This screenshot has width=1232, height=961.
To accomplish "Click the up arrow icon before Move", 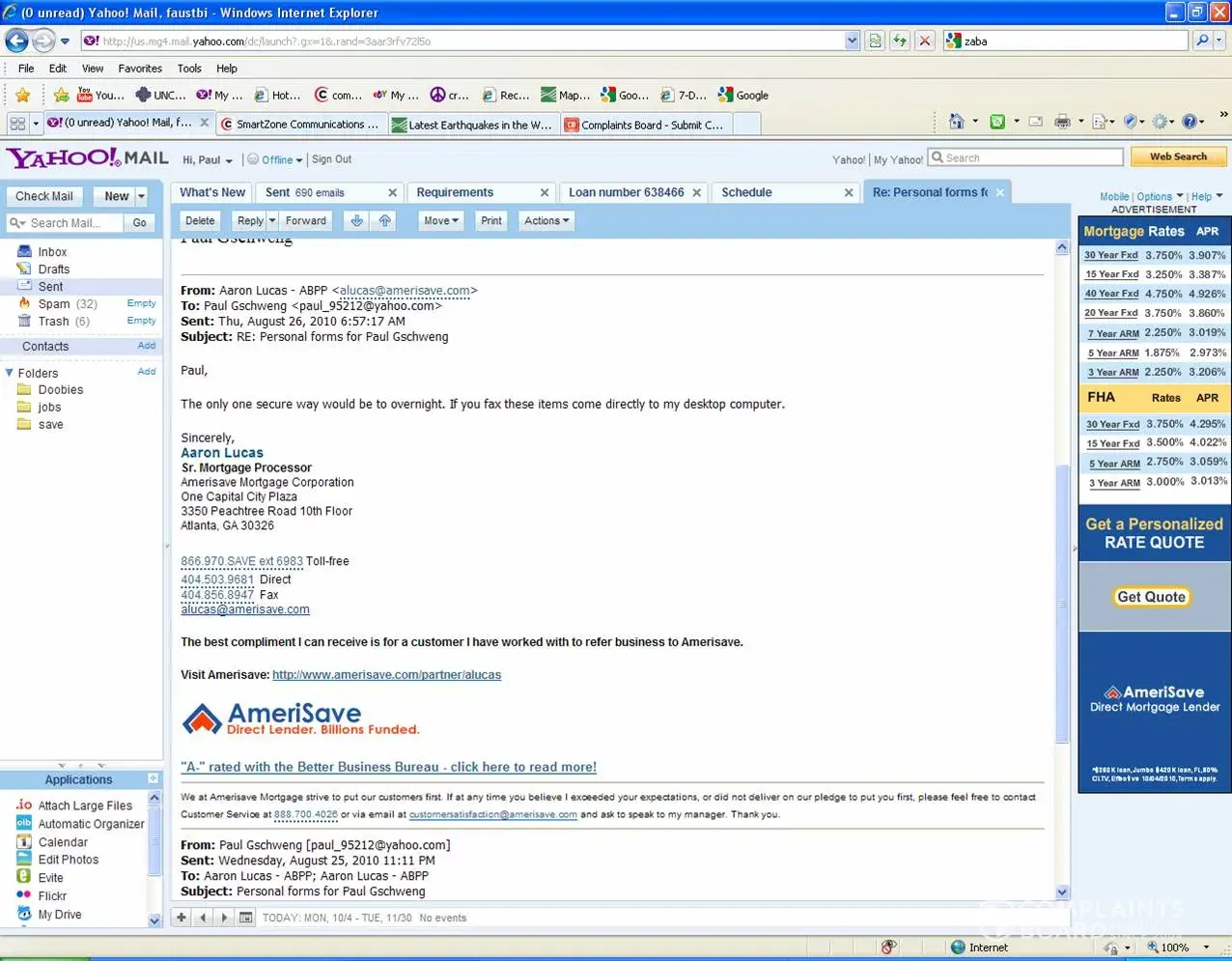I will [385, 221].
